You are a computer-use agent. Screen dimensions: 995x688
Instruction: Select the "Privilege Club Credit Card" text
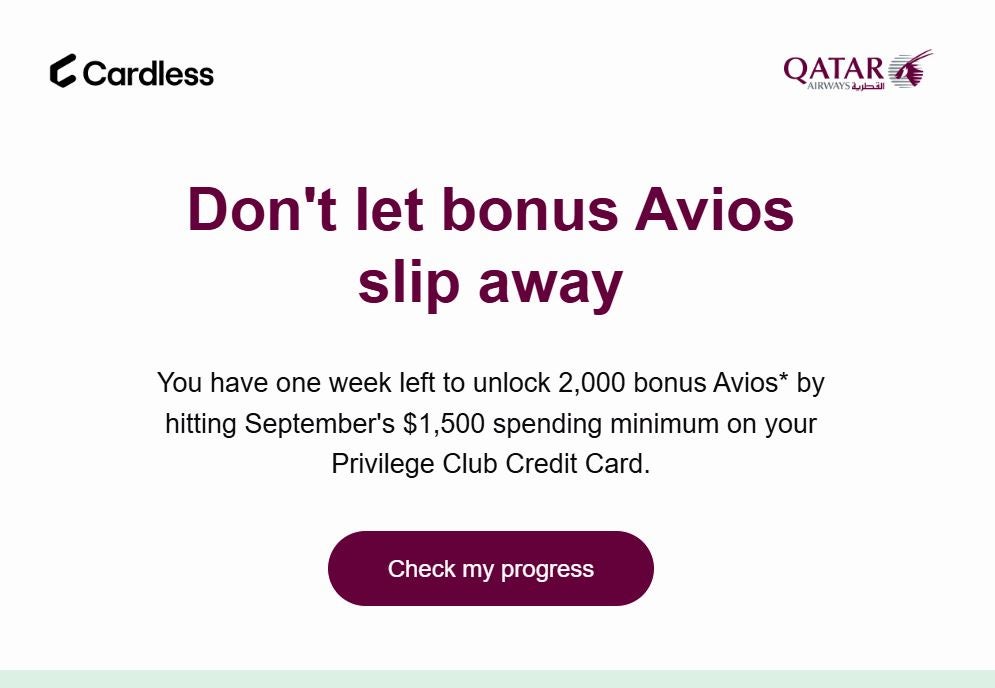click(x=491, y=463)
